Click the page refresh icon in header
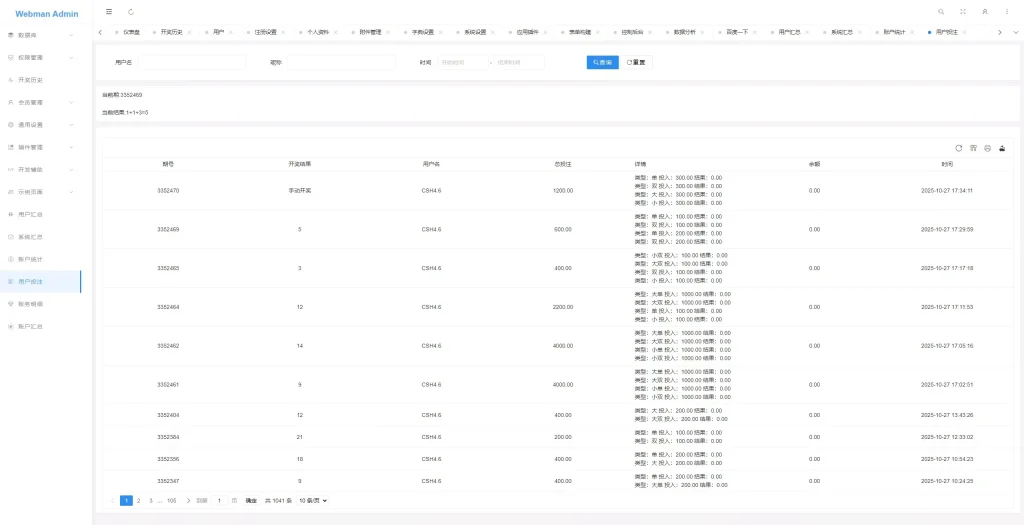The image size is (1024, 525). click(131, 12)
